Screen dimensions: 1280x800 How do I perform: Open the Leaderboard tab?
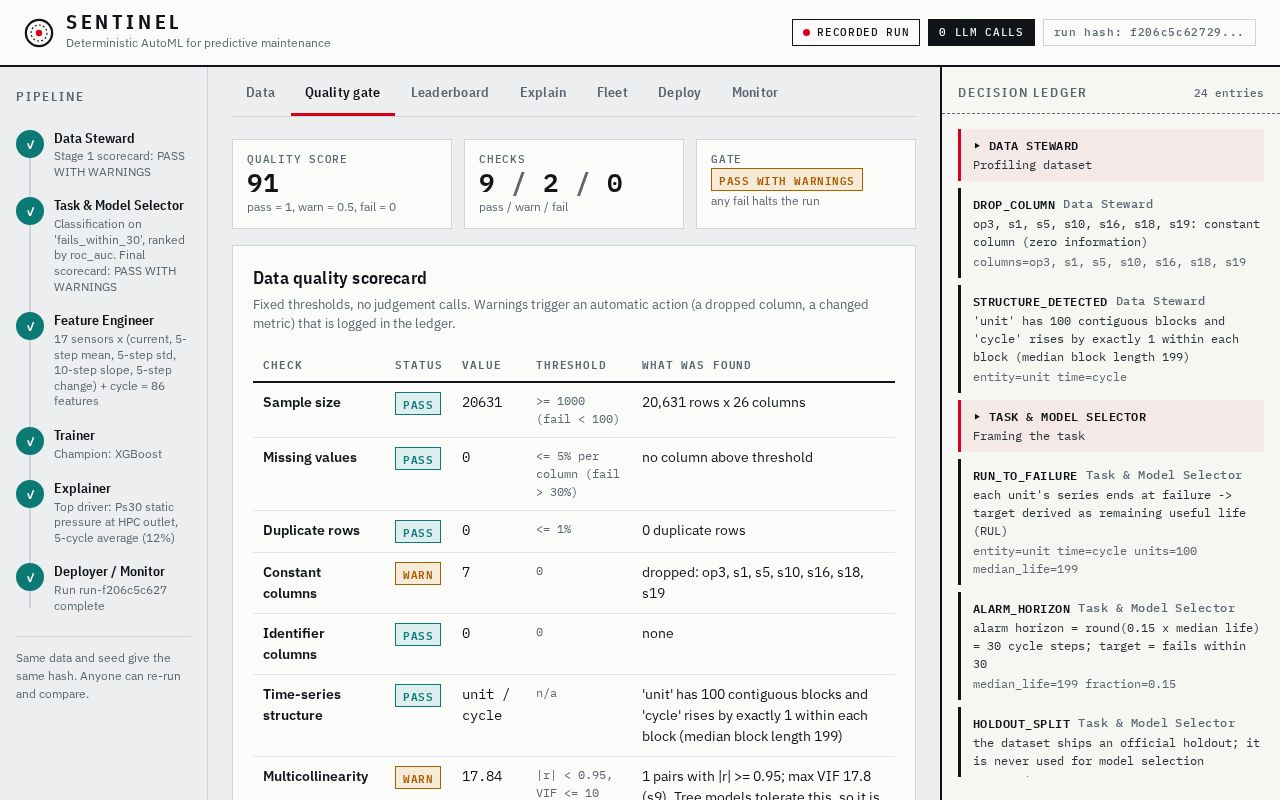450,92
